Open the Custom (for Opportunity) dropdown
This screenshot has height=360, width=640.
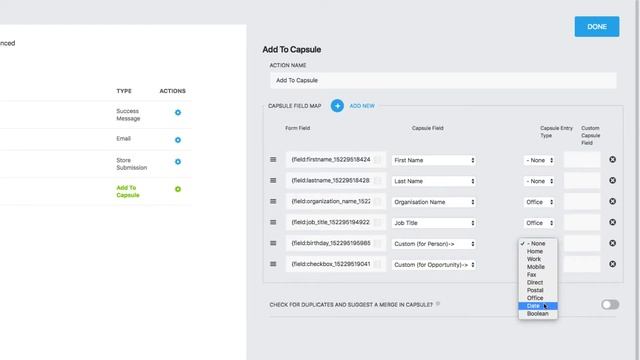click(x=434, y=264)
